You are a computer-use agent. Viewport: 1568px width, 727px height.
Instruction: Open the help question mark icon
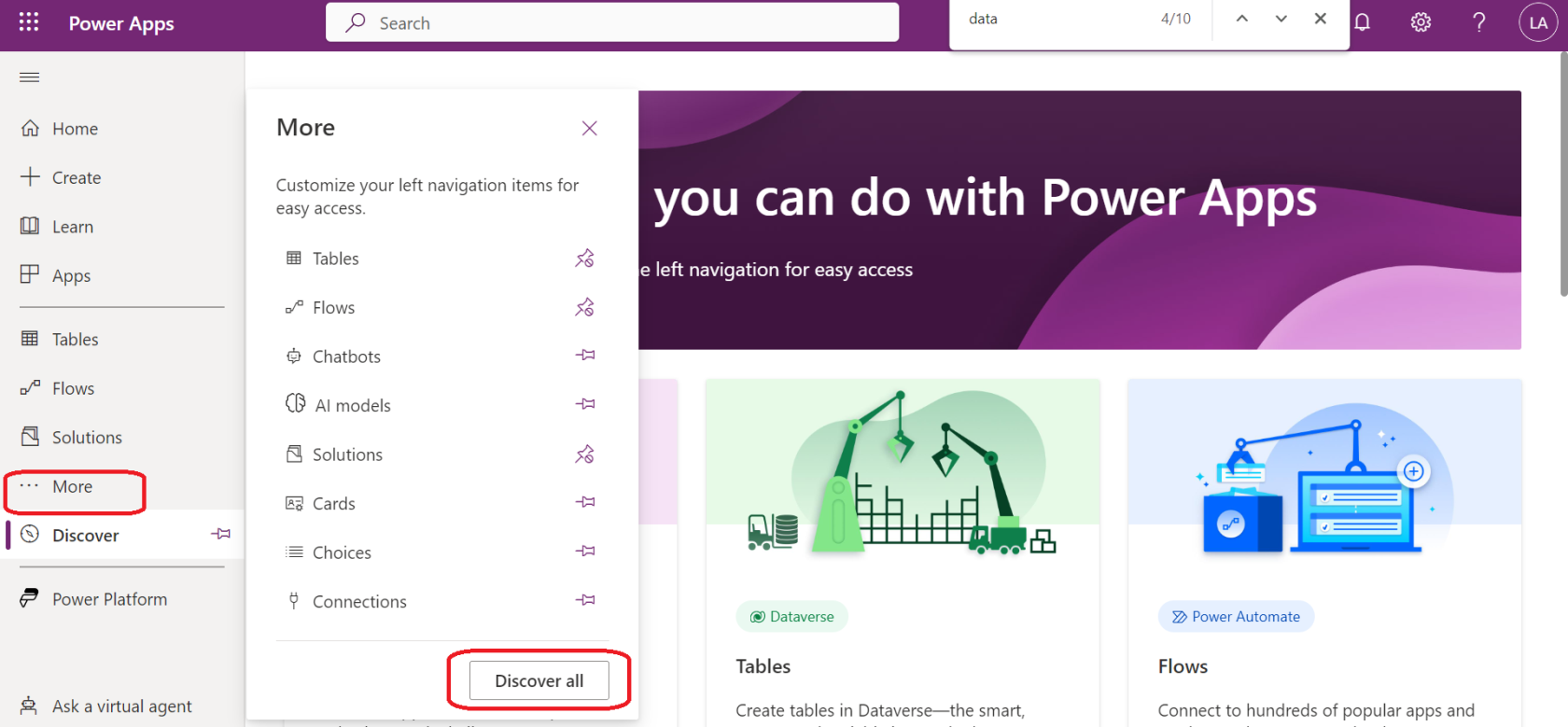[x=1479, y=22]
